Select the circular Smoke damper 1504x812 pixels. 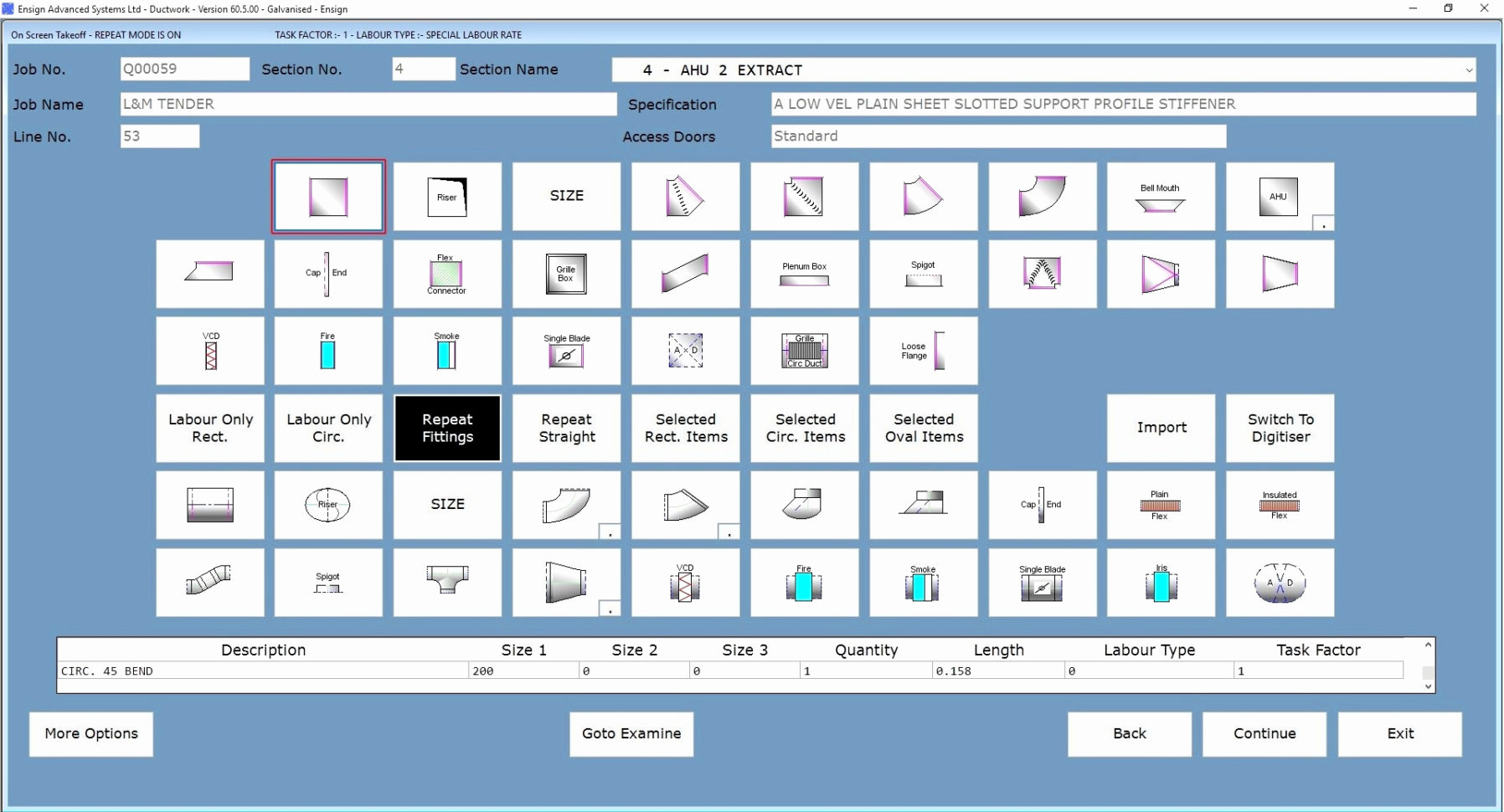pyautogui.click(x=923, y=583)
